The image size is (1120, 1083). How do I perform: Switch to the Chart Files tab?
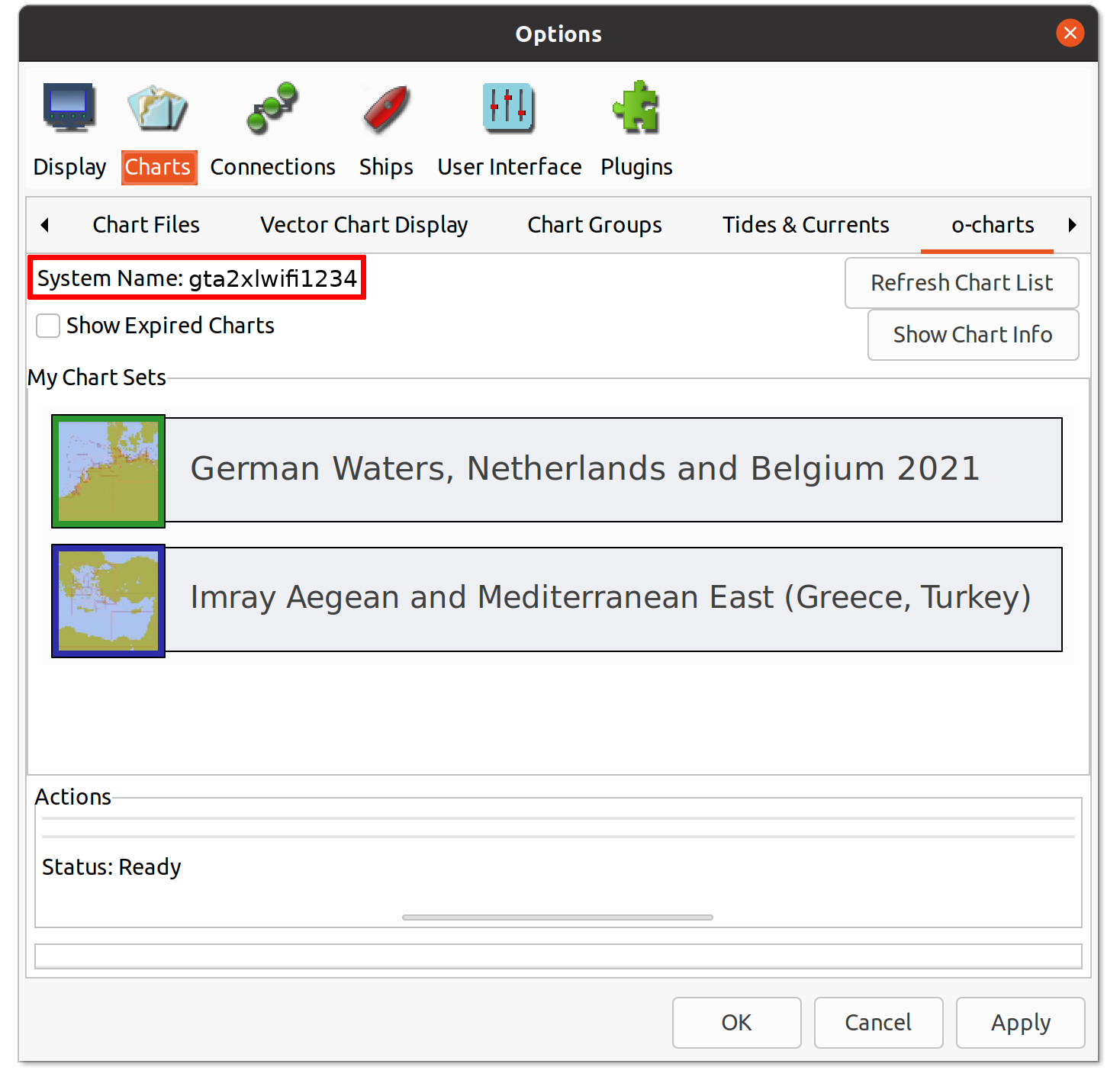click(146, 225)
